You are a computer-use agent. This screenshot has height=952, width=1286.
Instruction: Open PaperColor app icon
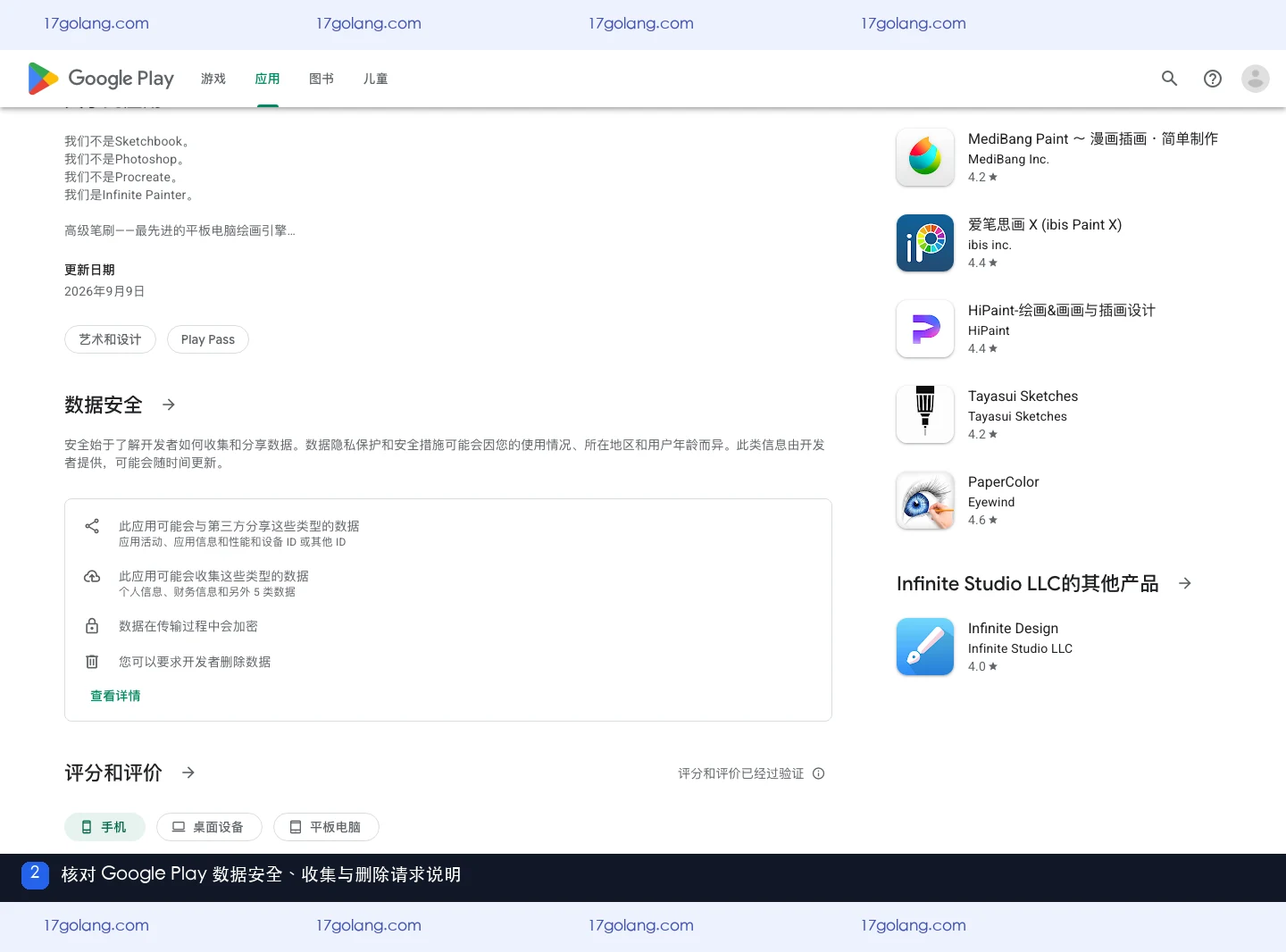[x=925, y=500]
